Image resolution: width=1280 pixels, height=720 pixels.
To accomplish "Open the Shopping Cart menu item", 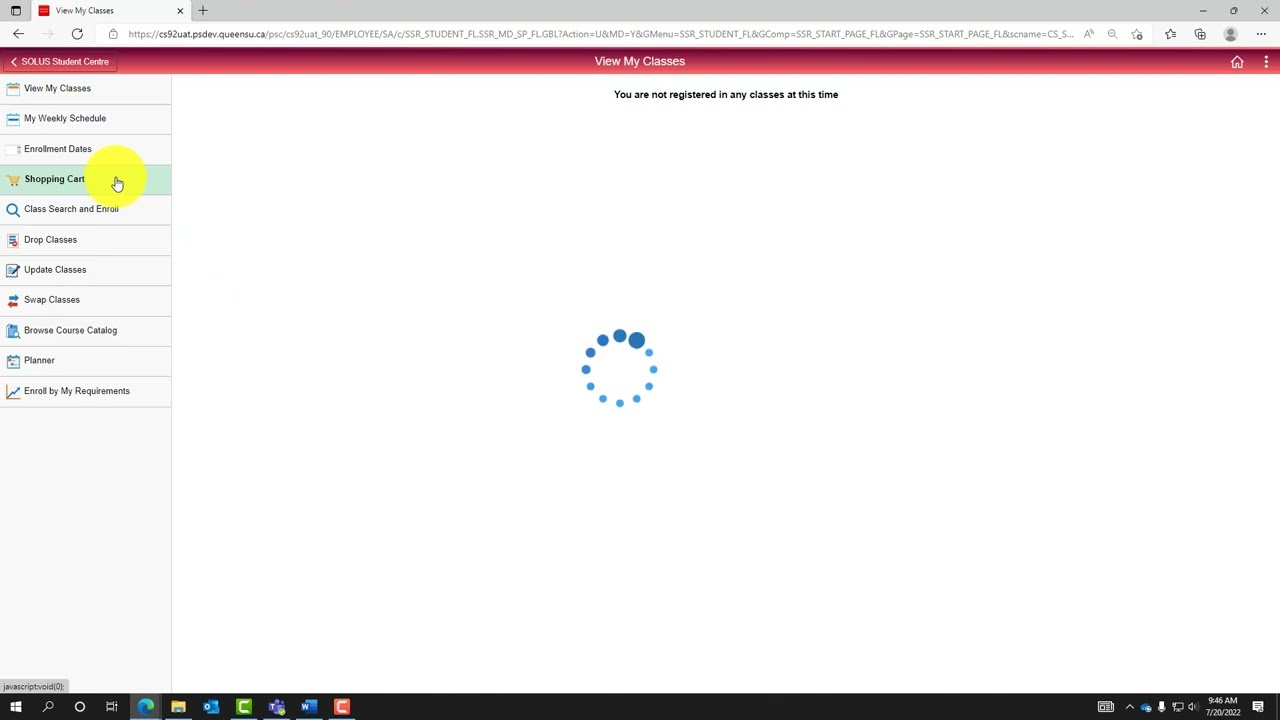I will [x=85, y=179].
